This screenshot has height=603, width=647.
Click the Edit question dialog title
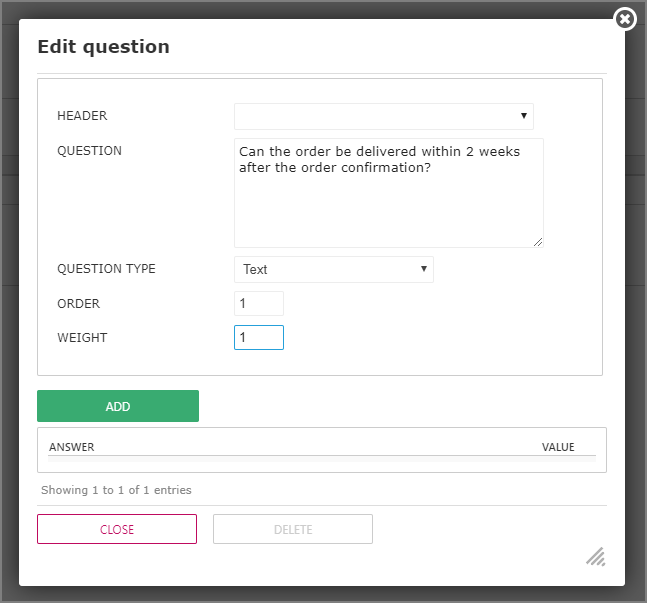click(x=103, y=46)
